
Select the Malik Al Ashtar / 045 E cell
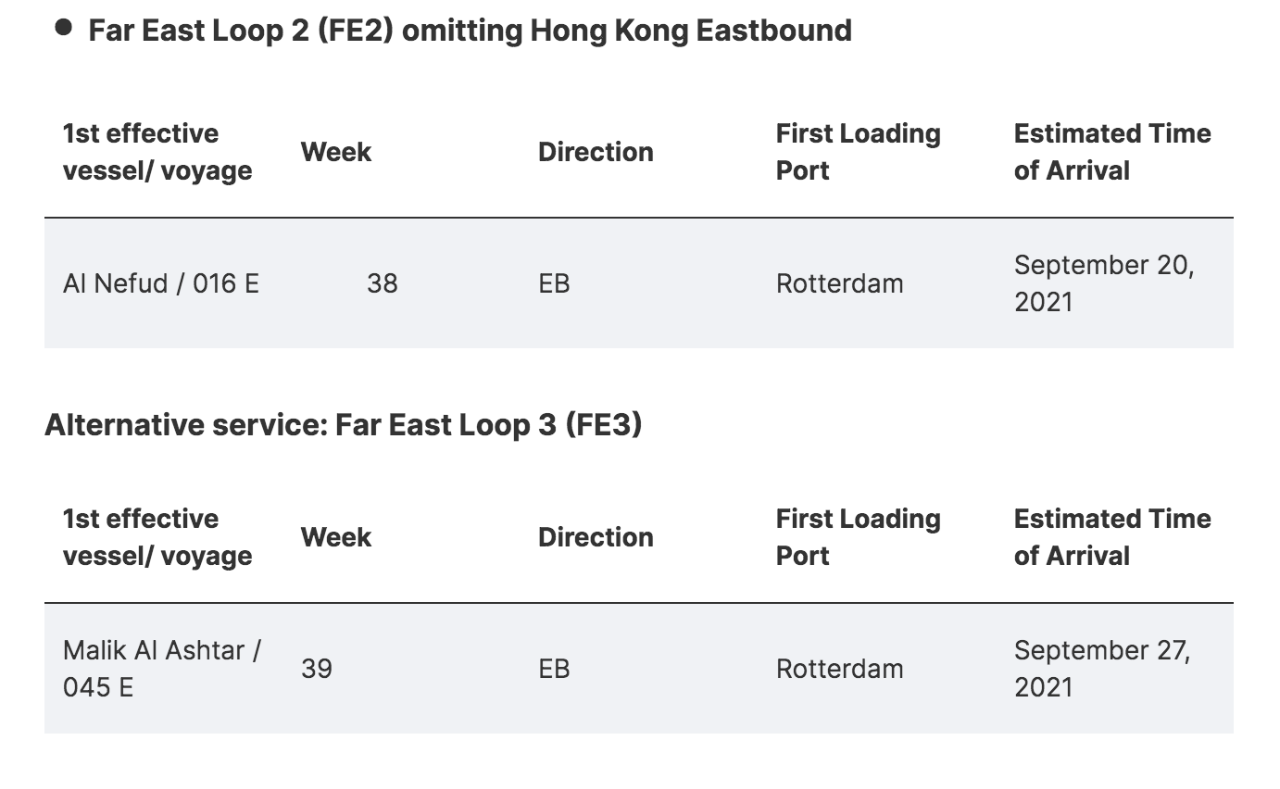point(161,669)
